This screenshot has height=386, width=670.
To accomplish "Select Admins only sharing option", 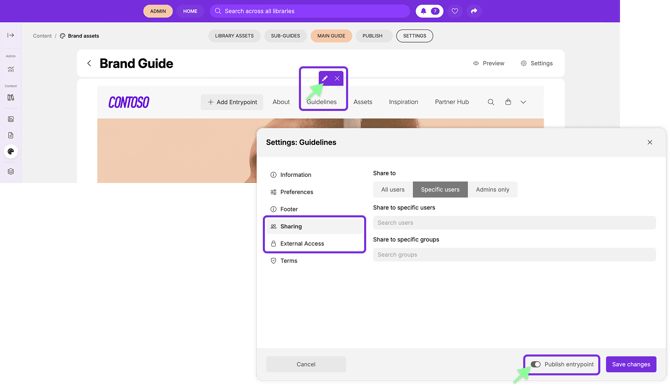I will coord(492,189).
